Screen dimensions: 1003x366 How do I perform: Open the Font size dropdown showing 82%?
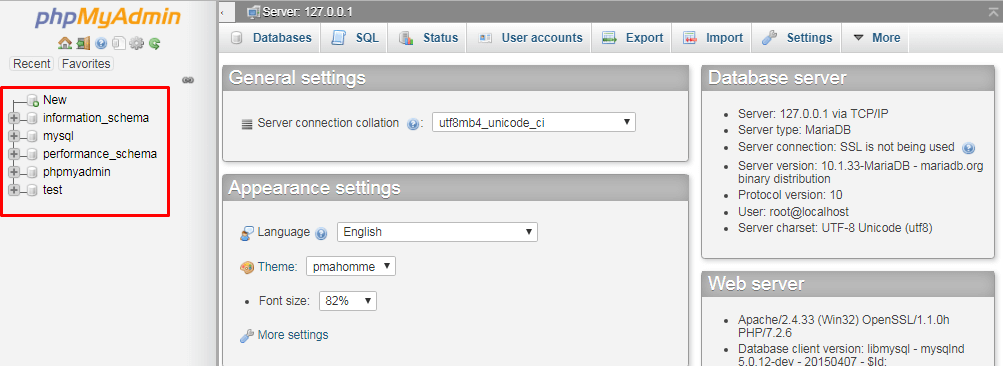[x=347, y=301]
